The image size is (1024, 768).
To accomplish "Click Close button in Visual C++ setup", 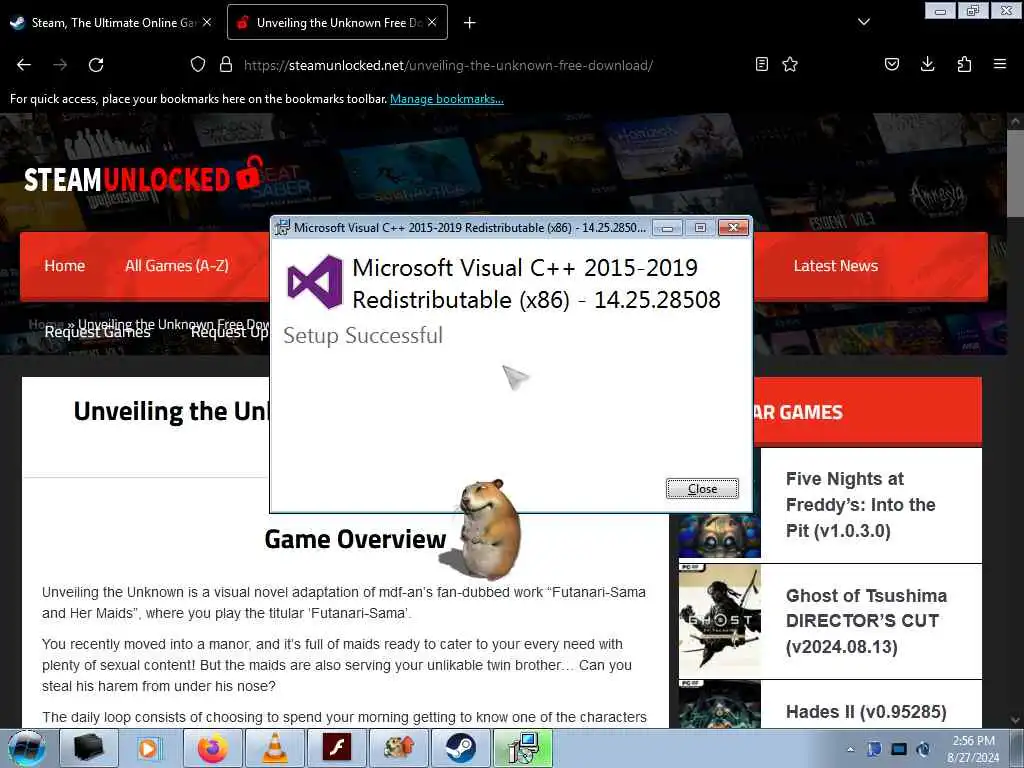I will pos(702,488).
